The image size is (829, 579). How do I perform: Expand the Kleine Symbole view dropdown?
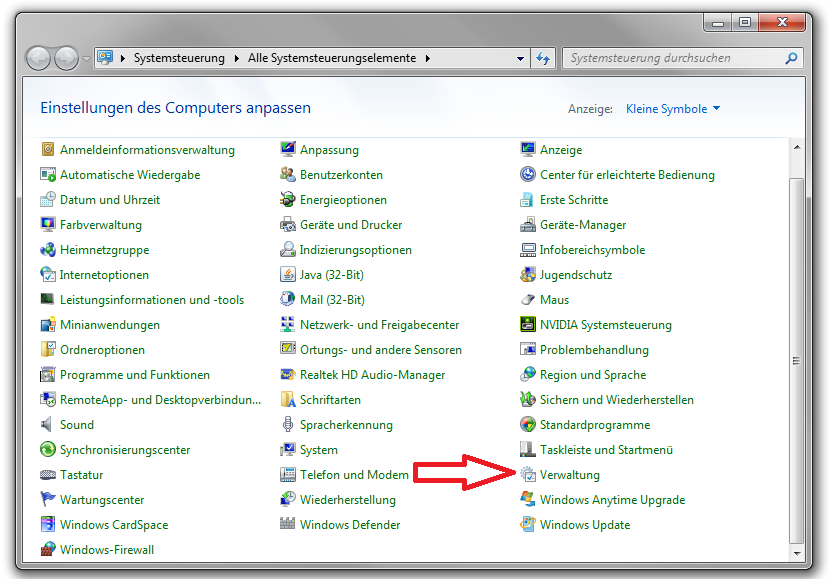[x=673, y=108]
